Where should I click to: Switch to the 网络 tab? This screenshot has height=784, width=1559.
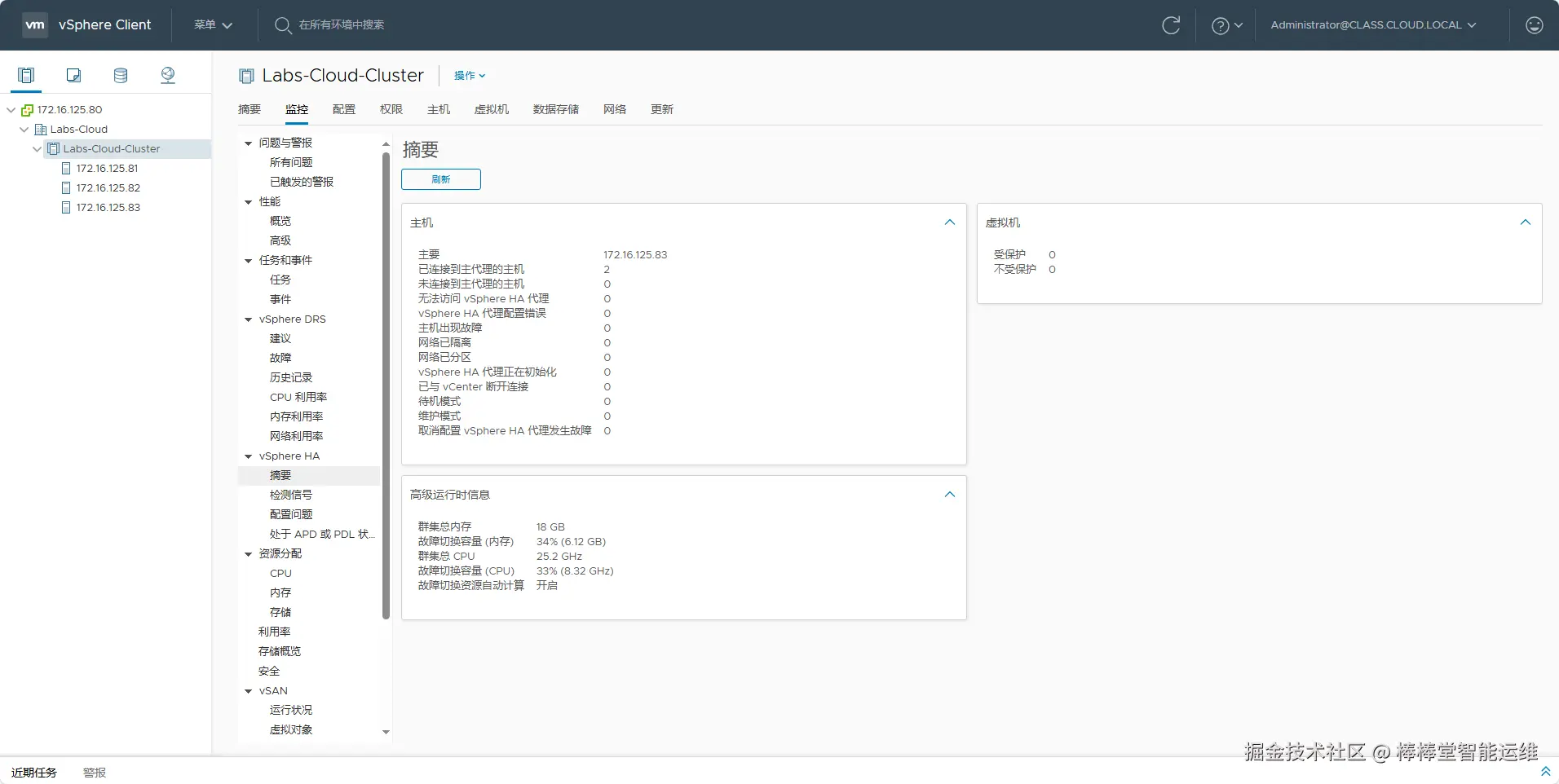click(x=615, y=109)
